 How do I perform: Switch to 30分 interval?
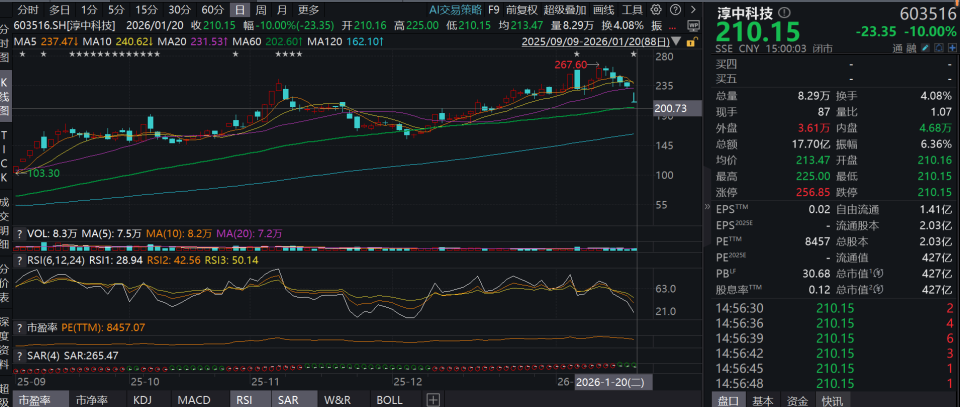(179, 10)
